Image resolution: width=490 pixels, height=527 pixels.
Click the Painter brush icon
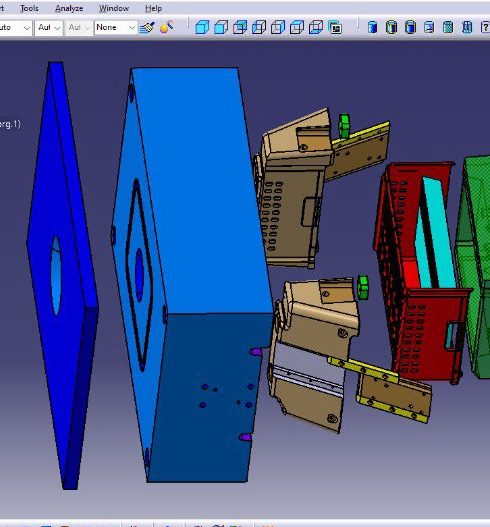[x=147, y=27]
